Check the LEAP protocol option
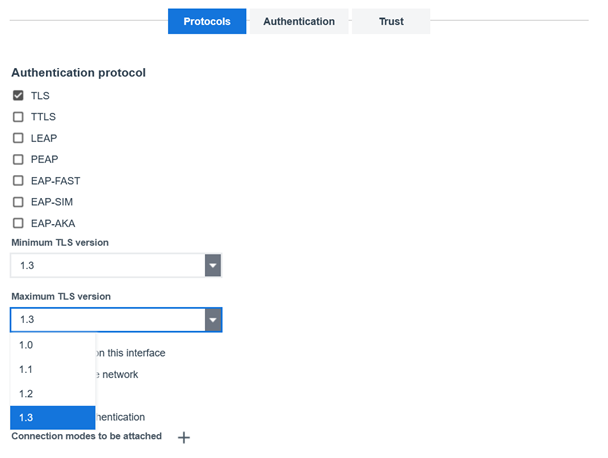The image size is (608, 458). coord(18,138)
